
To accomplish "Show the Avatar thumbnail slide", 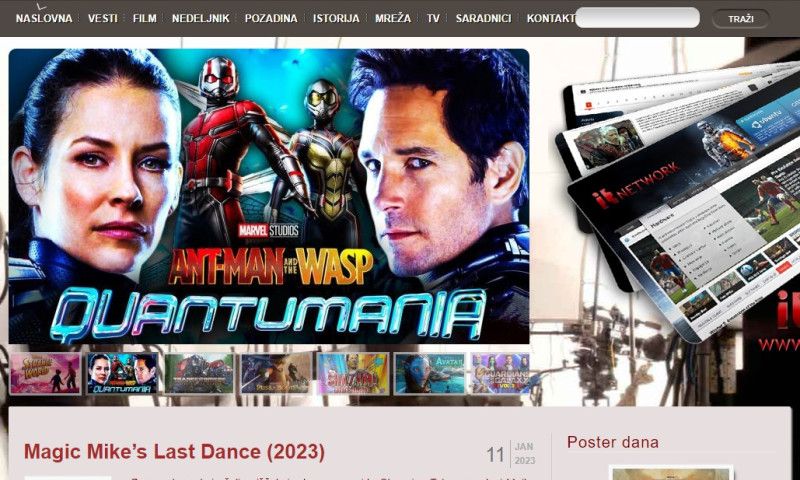I will click(429, 373).
